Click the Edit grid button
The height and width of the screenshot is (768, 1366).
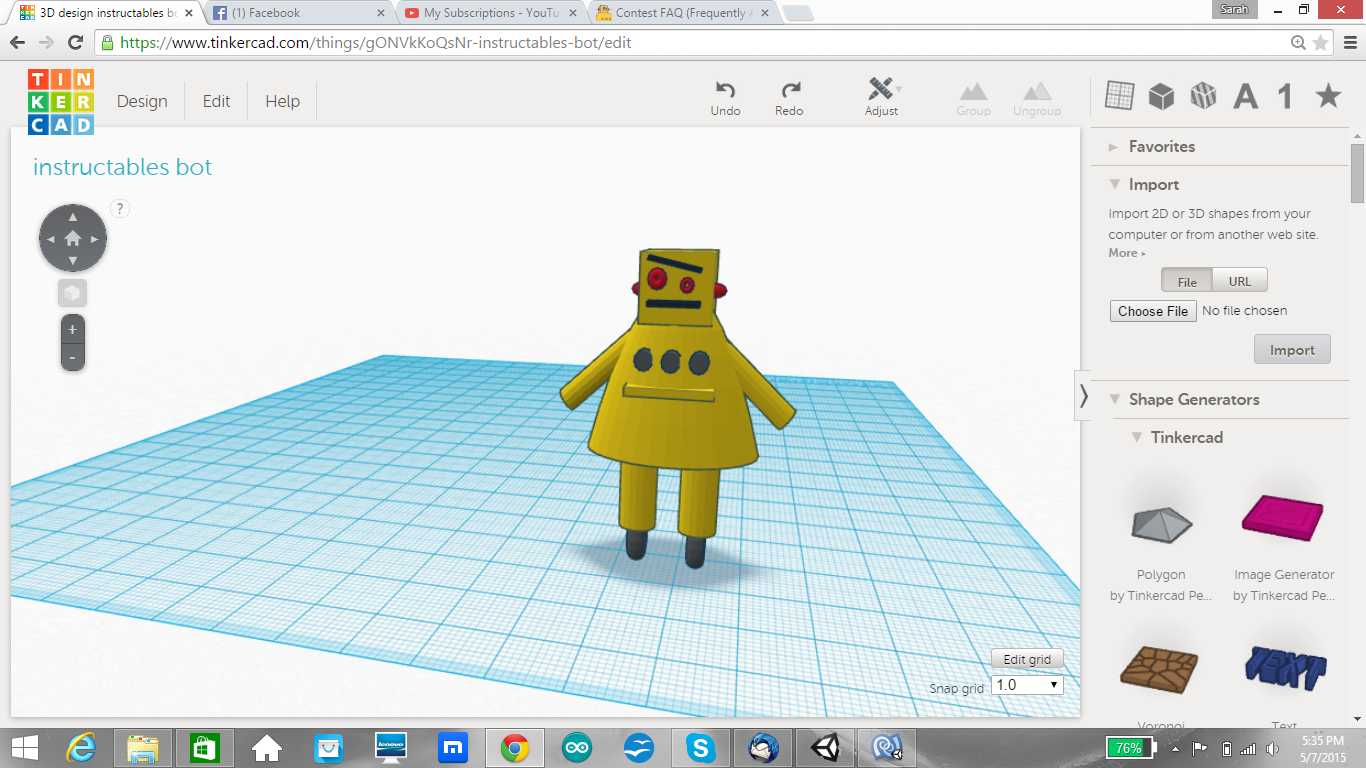(x=1027, y=658)
